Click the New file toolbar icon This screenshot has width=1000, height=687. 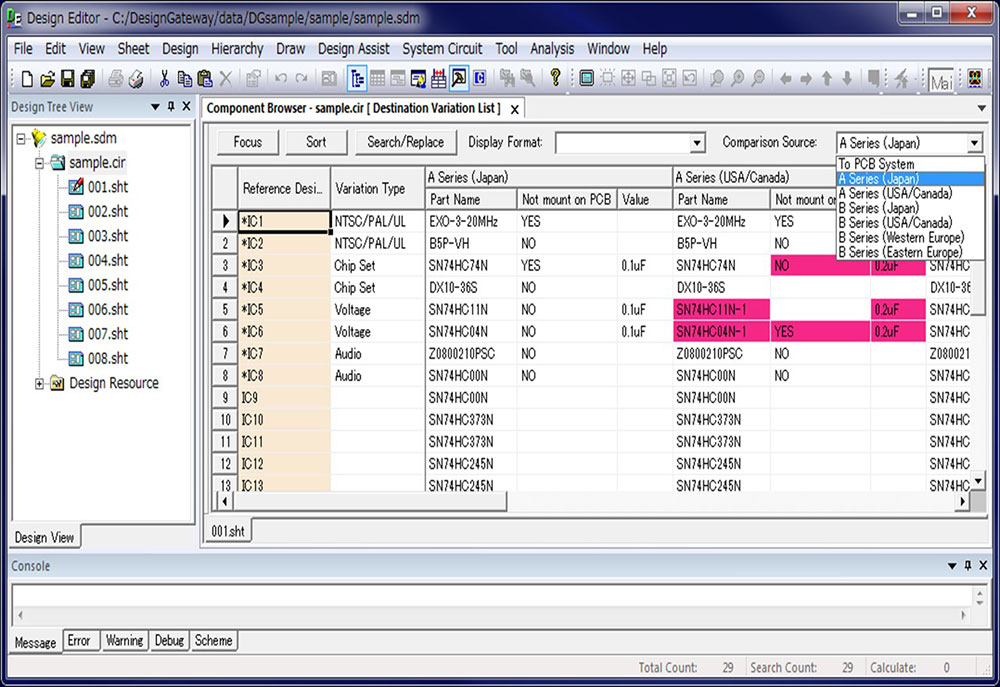coord(27,78)
